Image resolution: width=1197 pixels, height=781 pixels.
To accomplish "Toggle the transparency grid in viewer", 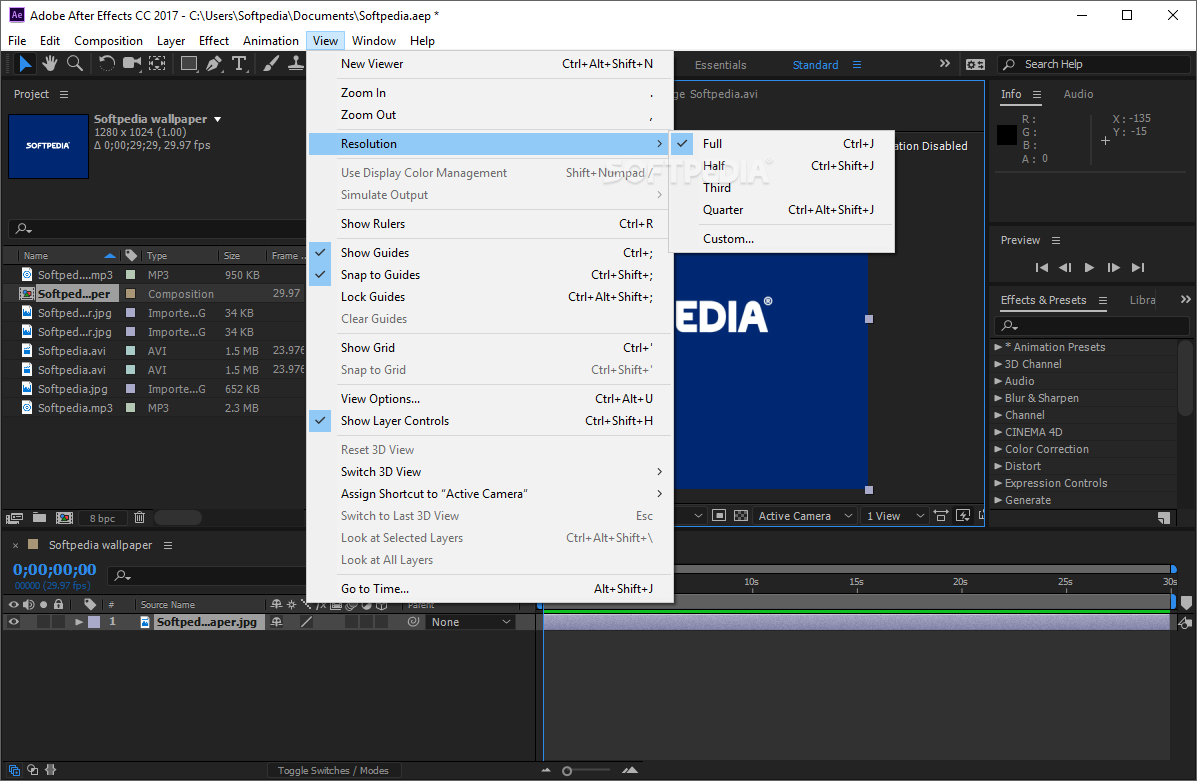I will (740, 515).
